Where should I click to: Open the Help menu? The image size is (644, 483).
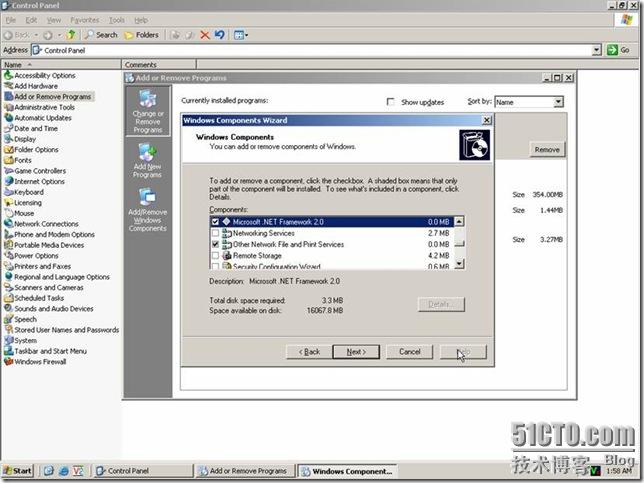[x=141, y=20]
